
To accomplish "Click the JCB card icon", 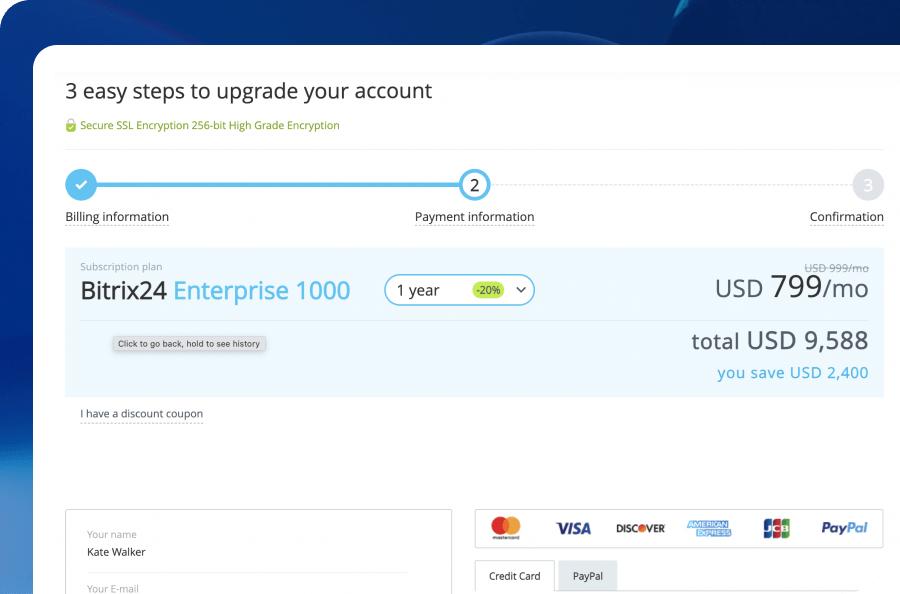I will 776,528.
